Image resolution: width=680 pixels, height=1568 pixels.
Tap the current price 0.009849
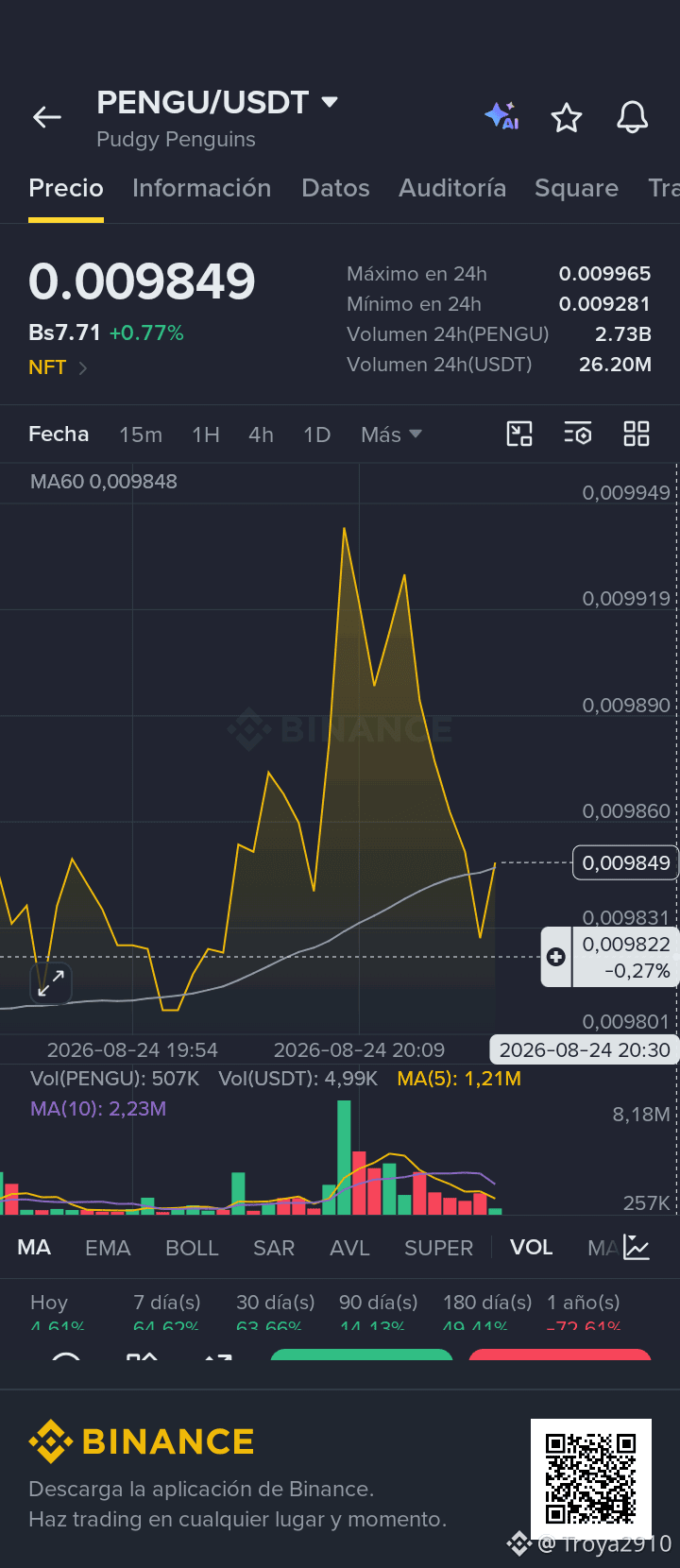pos(142,281)
